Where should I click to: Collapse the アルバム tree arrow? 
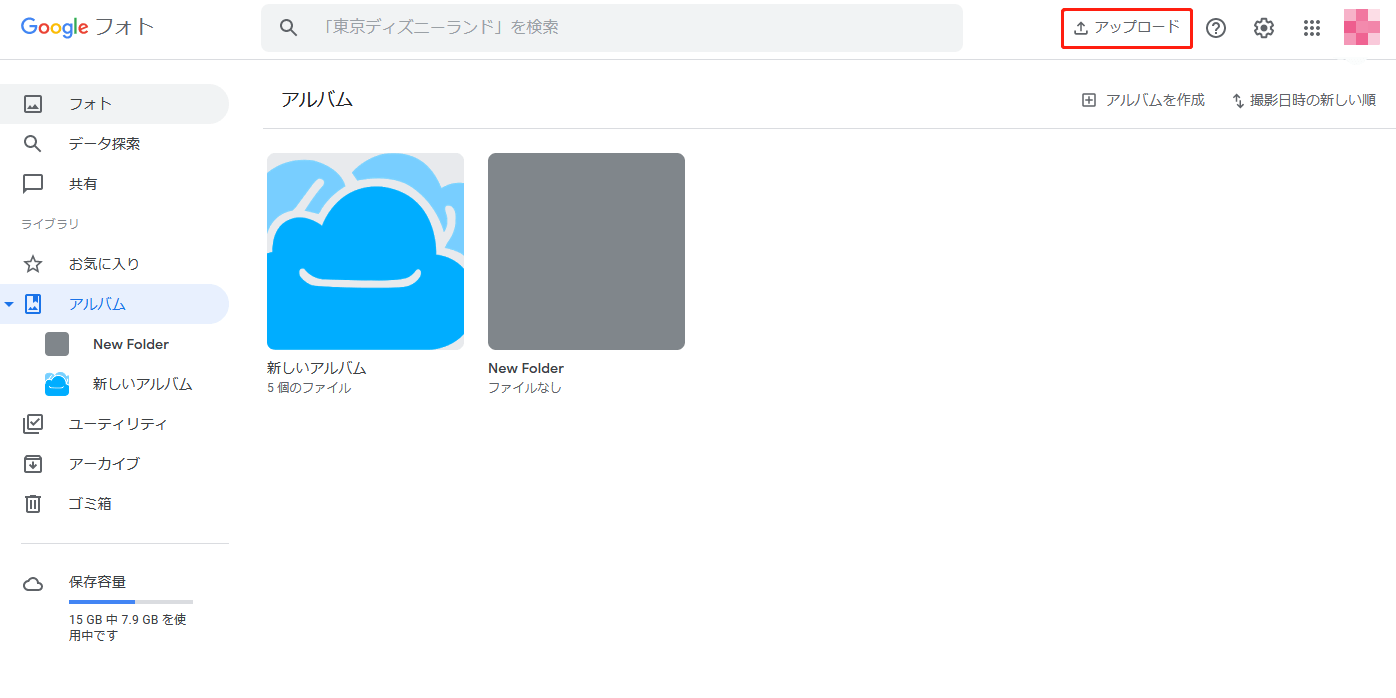click(9, 304)
